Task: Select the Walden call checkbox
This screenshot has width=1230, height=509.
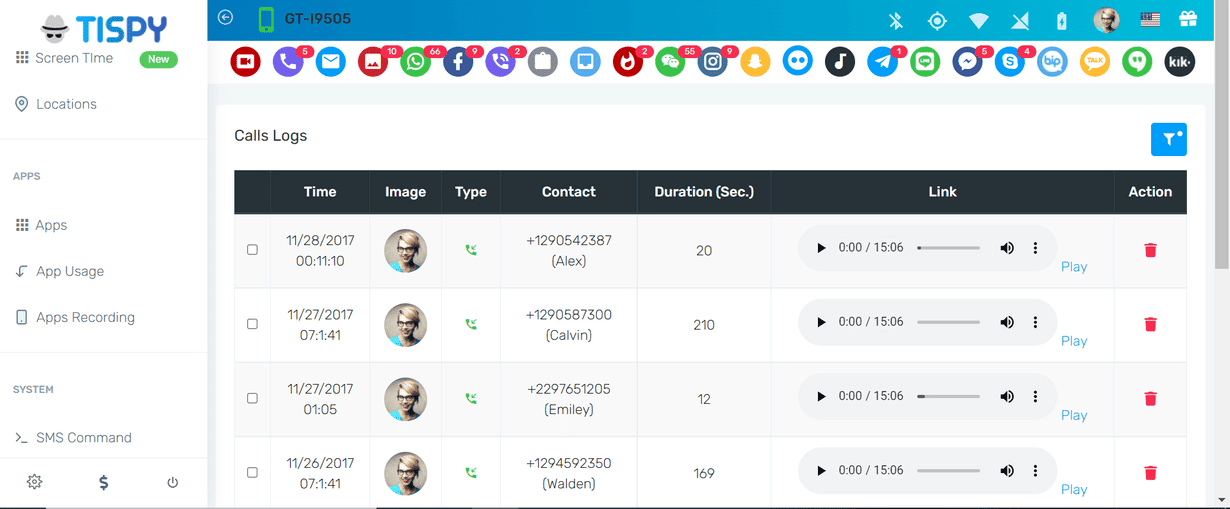Action: click(x=252, y=472)
